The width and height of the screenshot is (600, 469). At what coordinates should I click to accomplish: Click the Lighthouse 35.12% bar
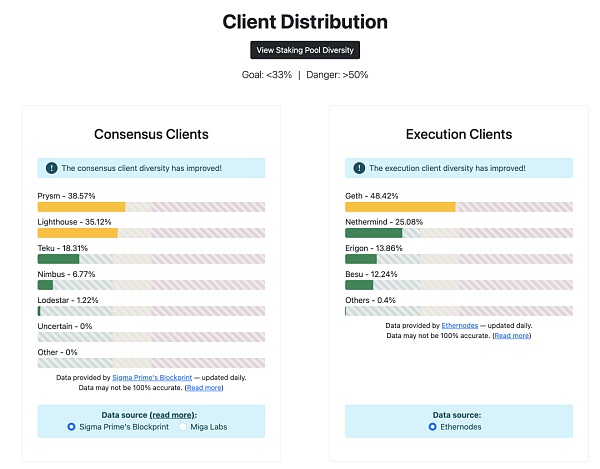click(x=151, y=233)
